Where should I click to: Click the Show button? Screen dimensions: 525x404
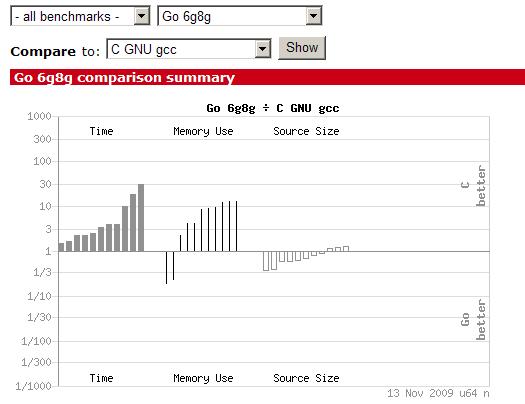pos(302,48)
